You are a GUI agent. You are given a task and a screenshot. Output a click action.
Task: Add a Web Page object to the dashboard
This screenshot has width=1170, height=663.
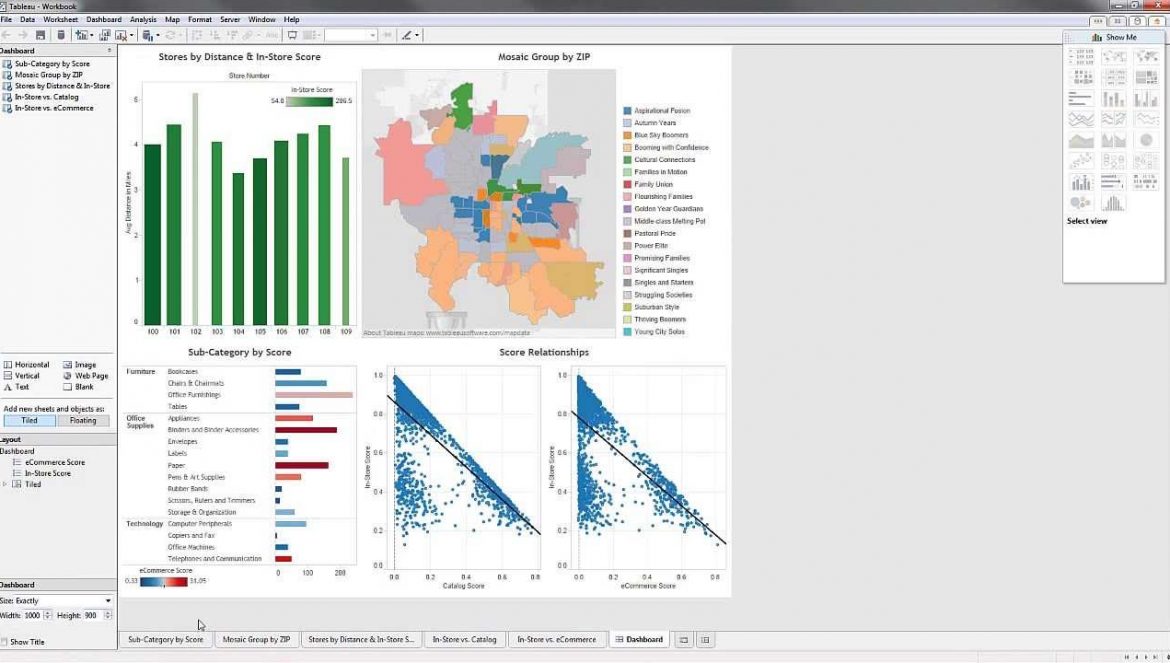(x=91, y=376)
